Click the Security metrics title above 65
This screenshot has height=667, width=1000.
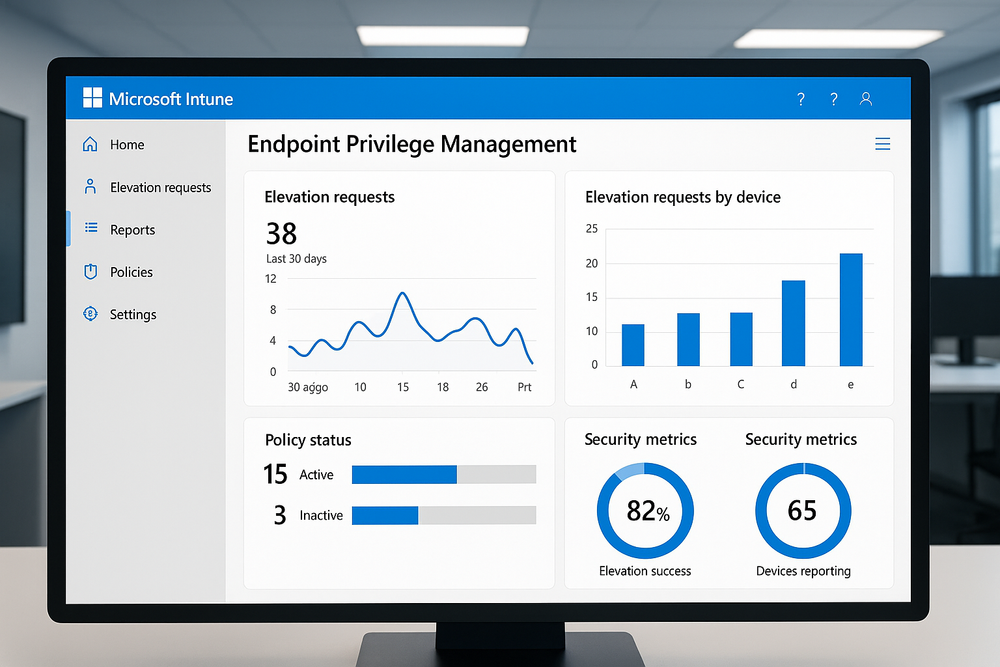tap(801, 439)
